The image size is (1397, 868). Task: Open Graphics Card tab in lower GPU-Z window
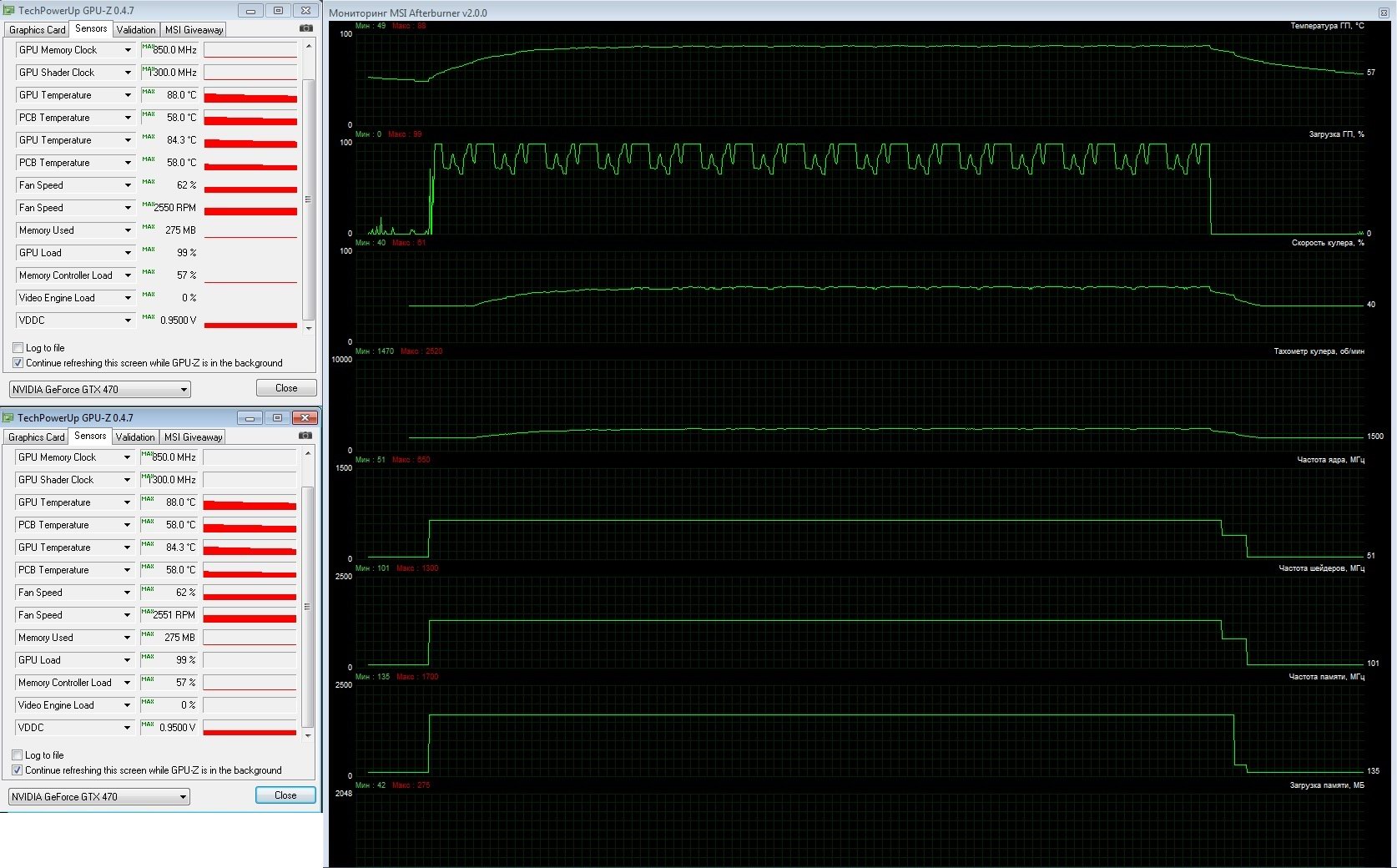(36, 437)
